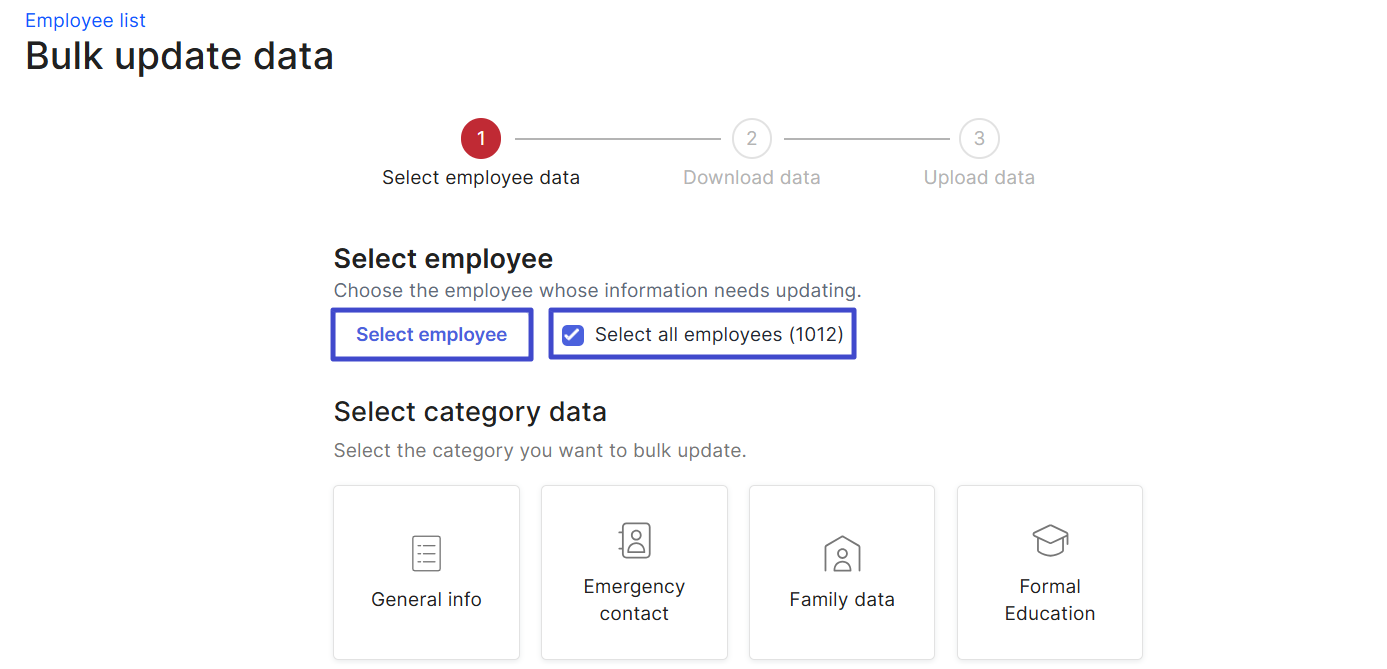The height and width of the screenshot is (669, 1387).
Task: Open the Employee list breadcrumb link
Action: (85, 20)
